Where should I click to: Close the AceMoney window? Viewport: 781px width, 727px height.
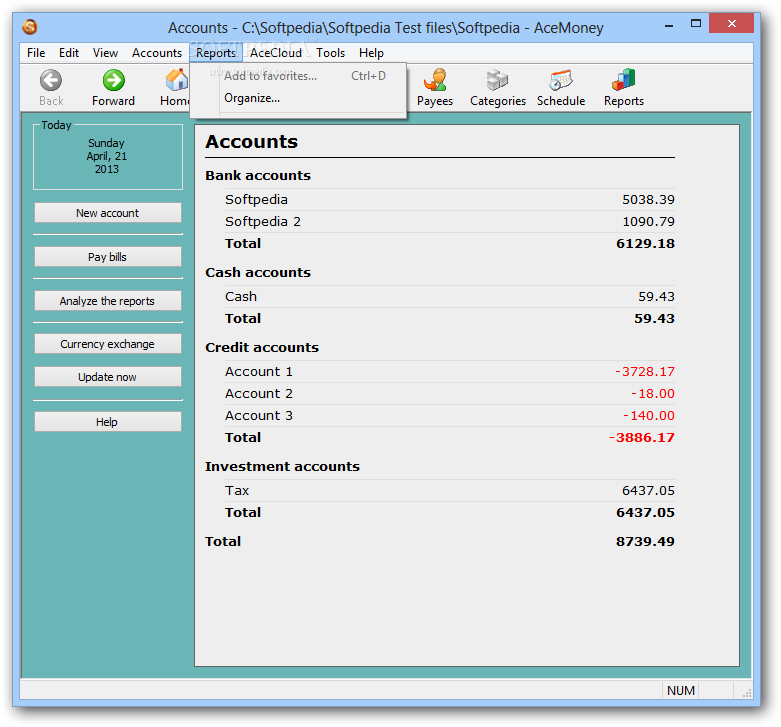pyautogui.click(x=731, y=23)
